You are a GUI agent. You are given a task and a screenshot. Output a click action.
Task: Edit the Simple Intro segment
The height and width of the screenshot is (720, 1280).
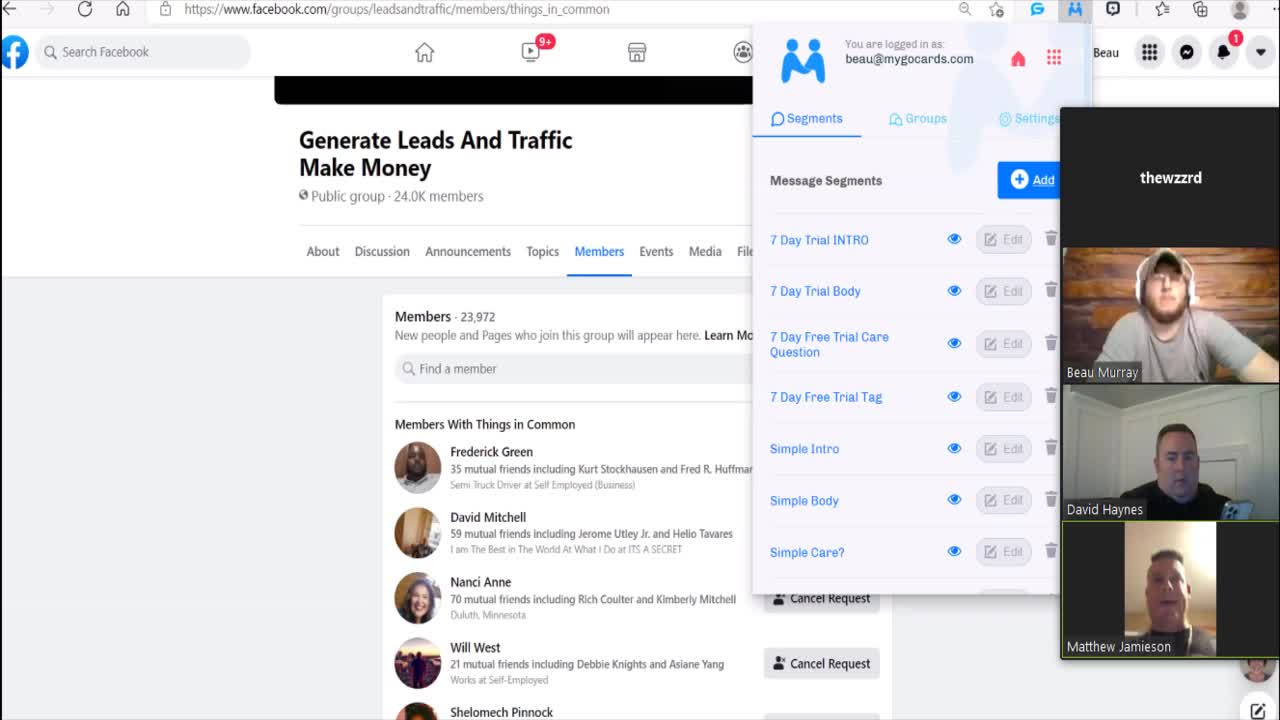(x=1003, y=448)
